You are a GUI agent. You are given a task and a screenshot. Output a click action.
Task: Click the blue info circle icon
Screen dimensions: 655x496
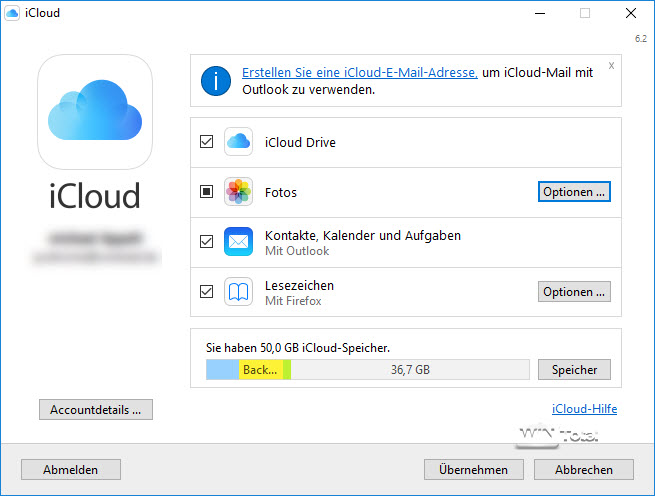click(216, 81)
